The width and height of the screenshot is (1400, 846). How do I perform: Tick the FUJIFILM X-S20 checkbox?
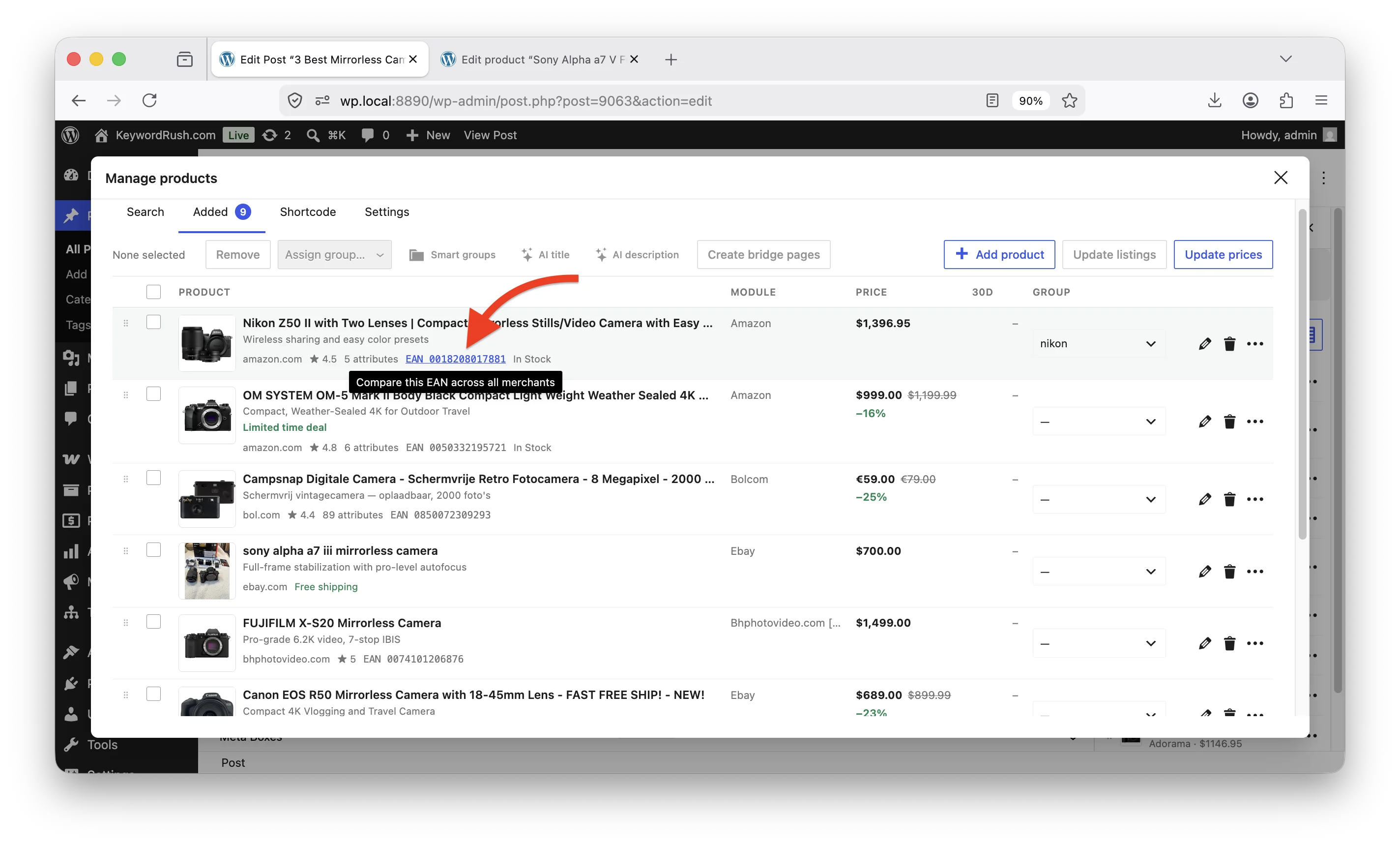tap(153, 621)
